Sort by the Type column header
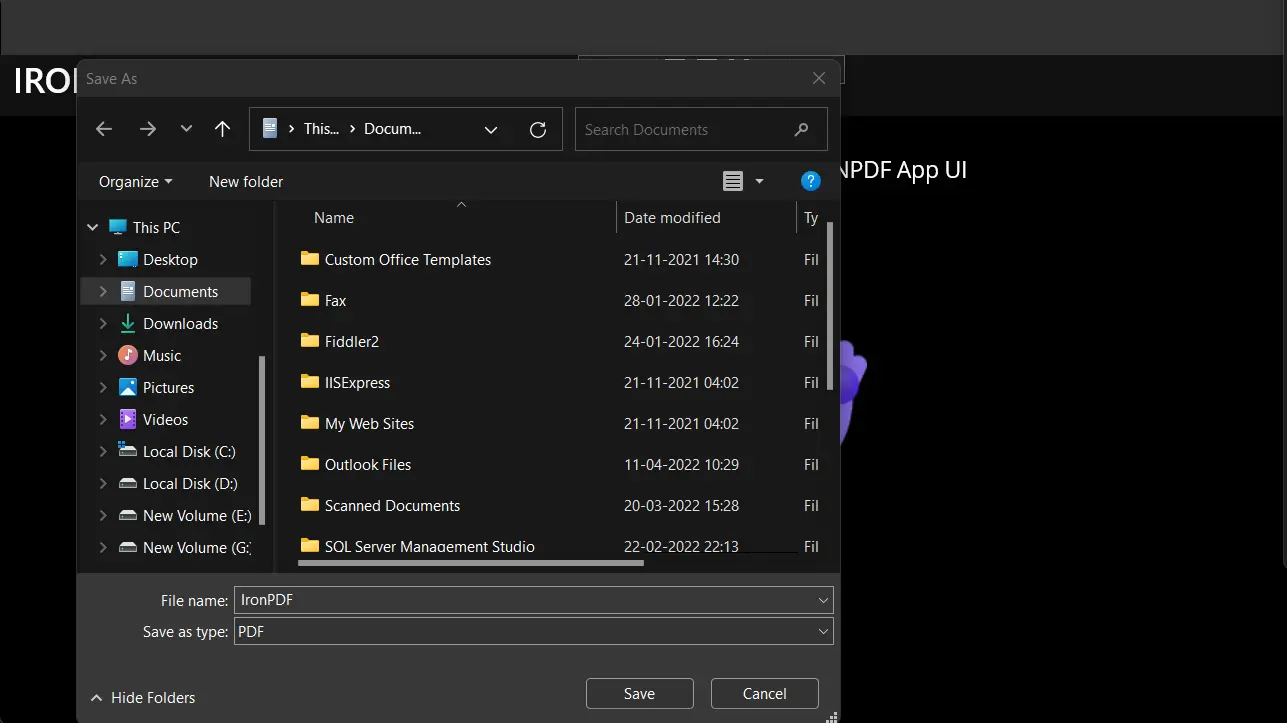Image resolution: width=1287 pixels, height=723 pixels. click(x=811, y=217)
